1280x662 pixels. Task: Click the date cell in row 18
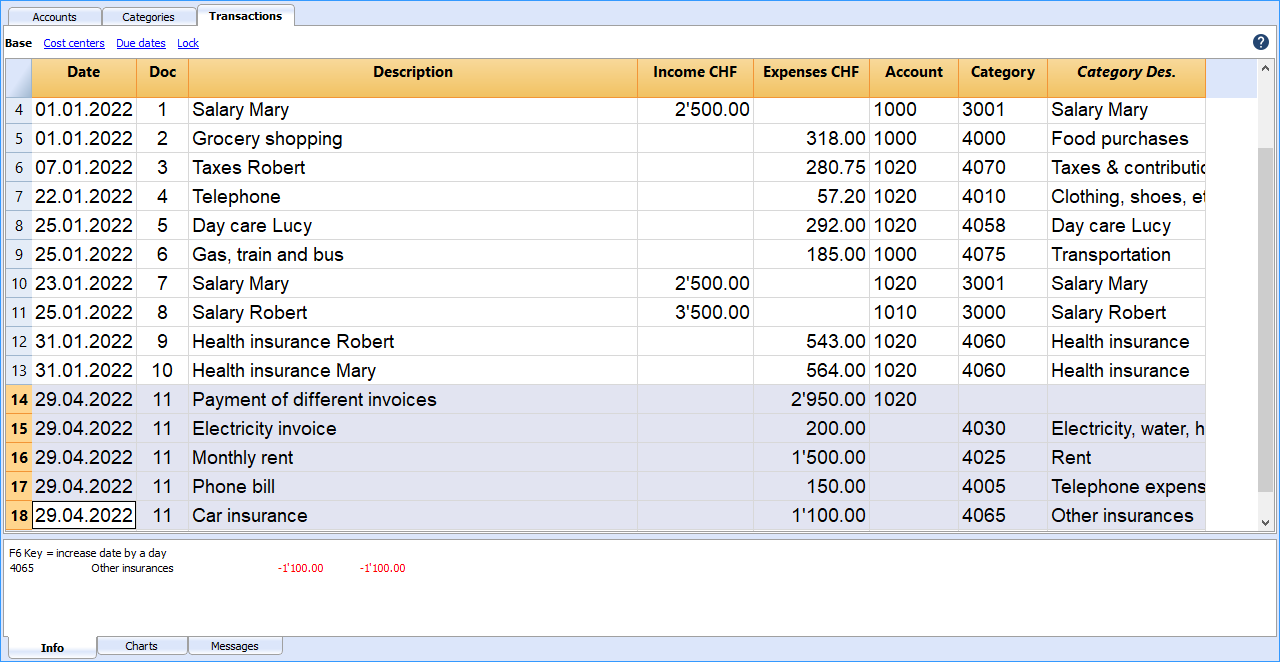[84, 516]
